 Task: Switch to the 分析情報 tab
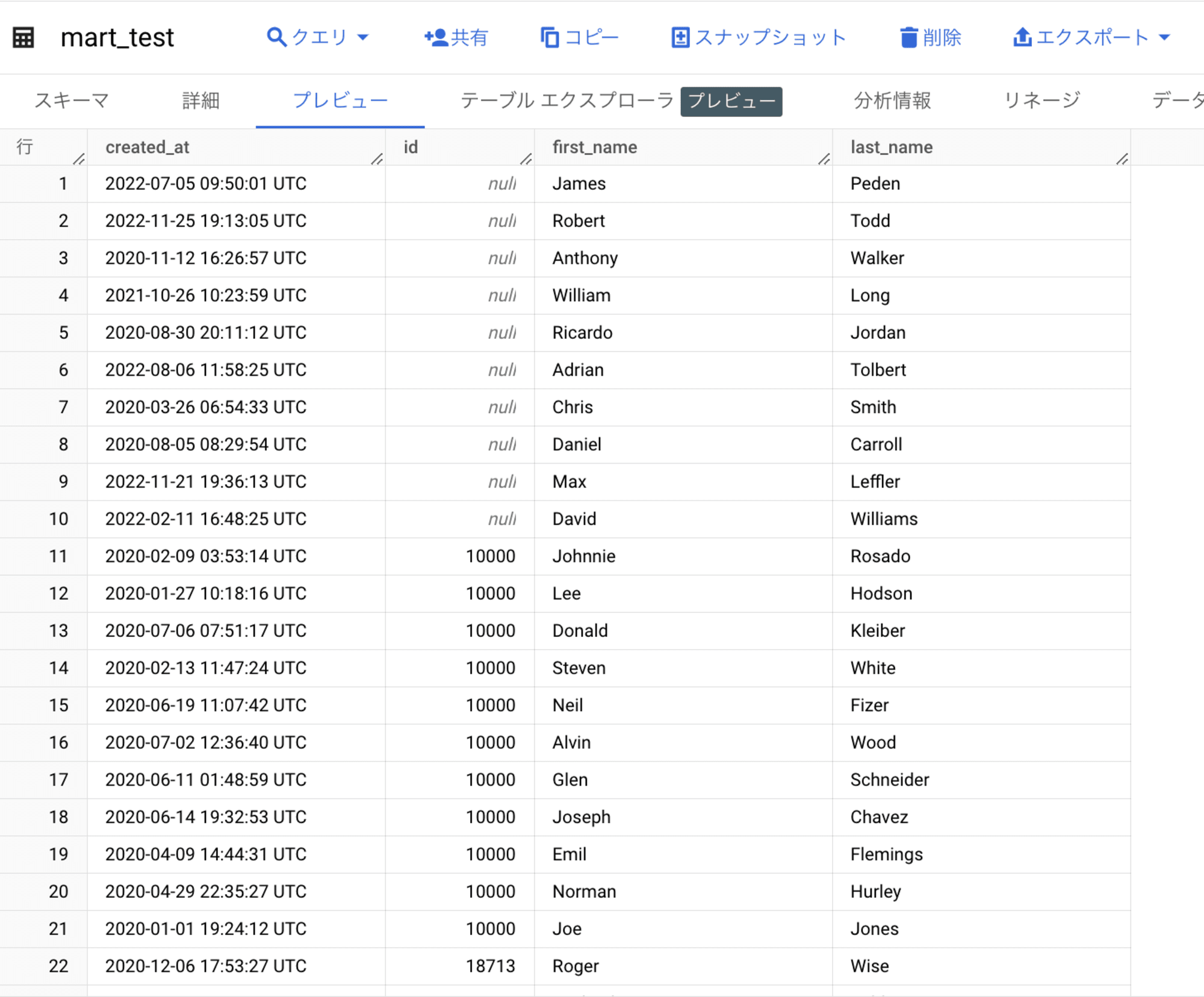(x=892, y=101)
